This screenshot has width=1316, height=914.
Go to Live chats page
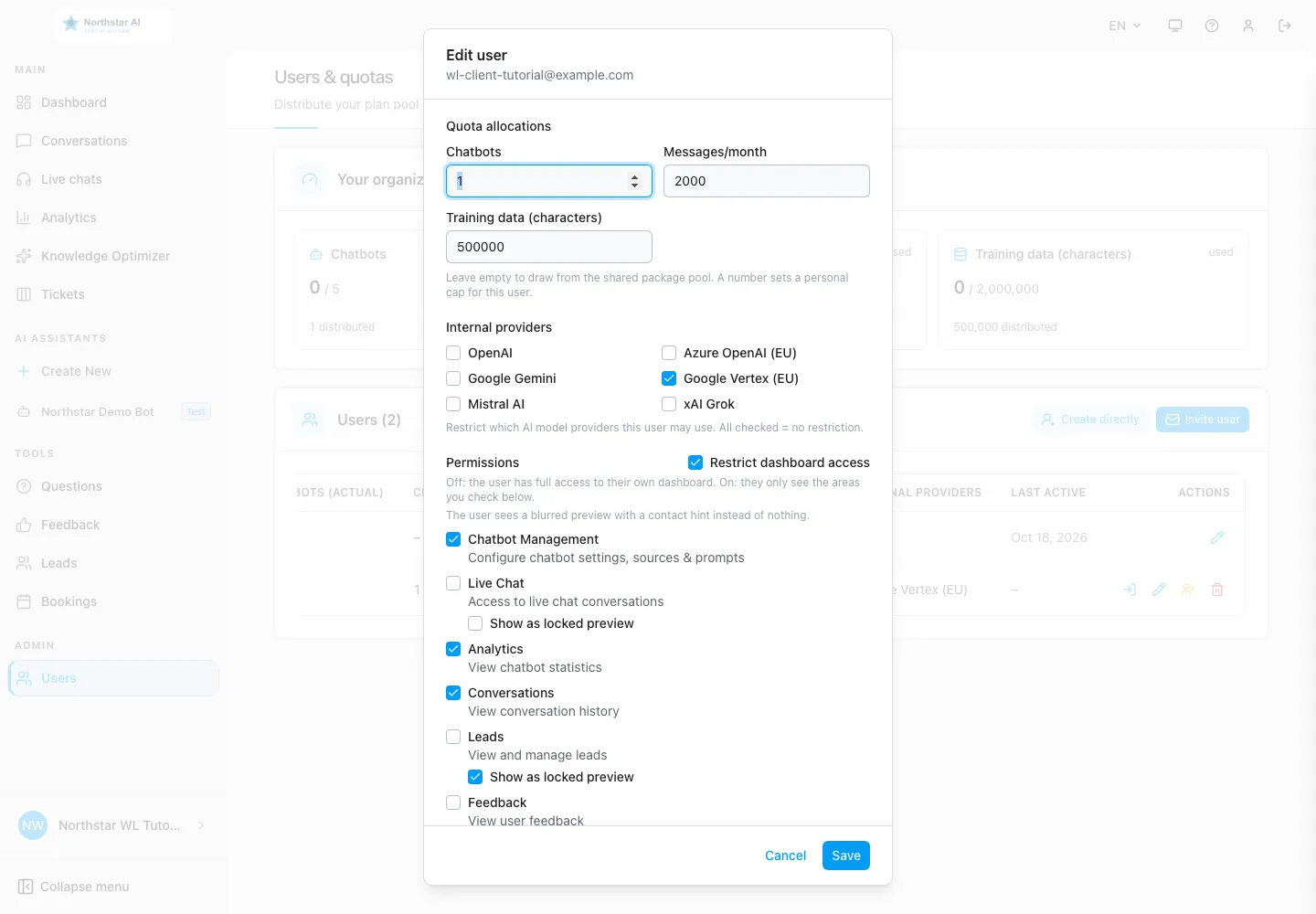point(113,179)
